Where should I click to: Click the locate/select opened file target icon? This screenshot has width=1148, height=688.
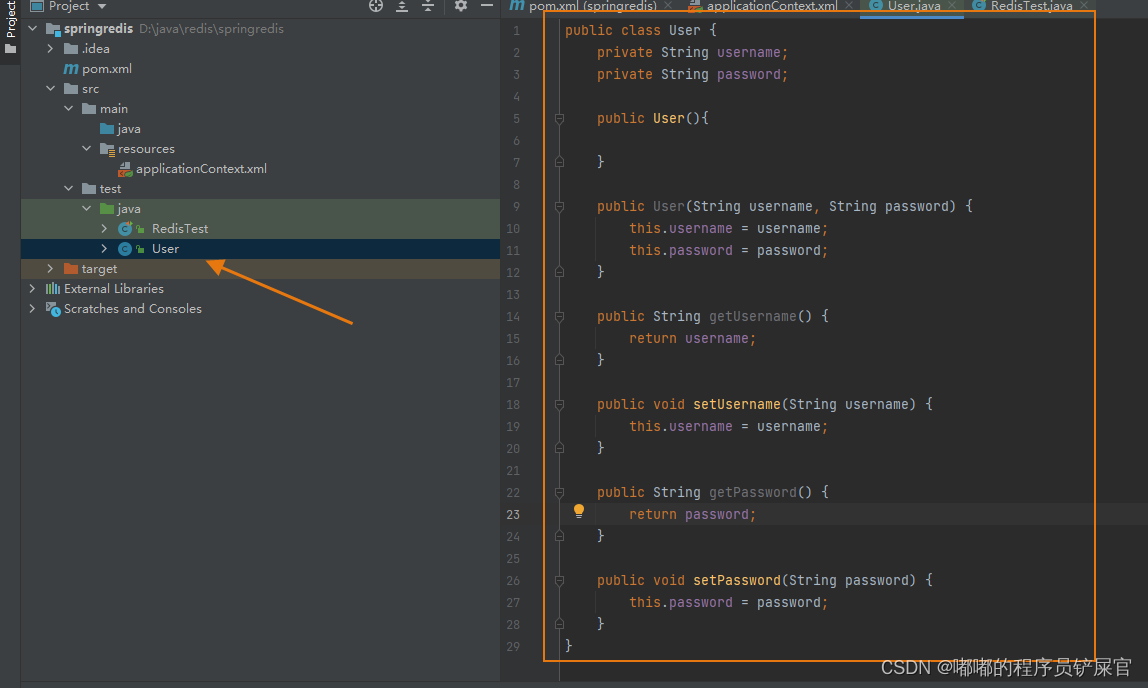point(376,6)
